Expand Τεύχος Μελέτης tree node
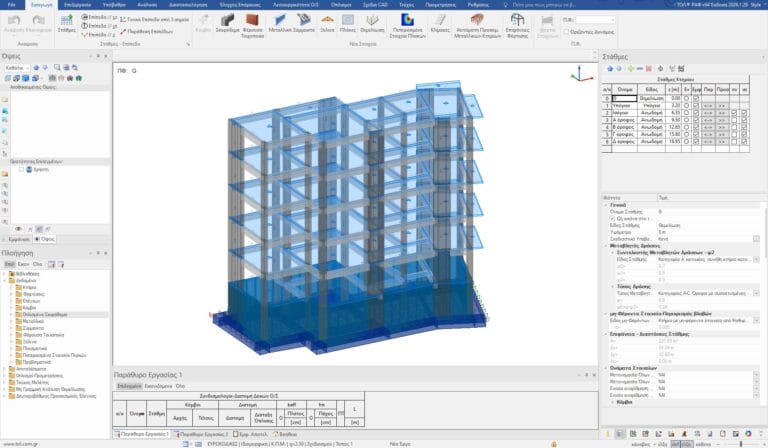This screenshot has width=768, height=448. coord(5,382)
